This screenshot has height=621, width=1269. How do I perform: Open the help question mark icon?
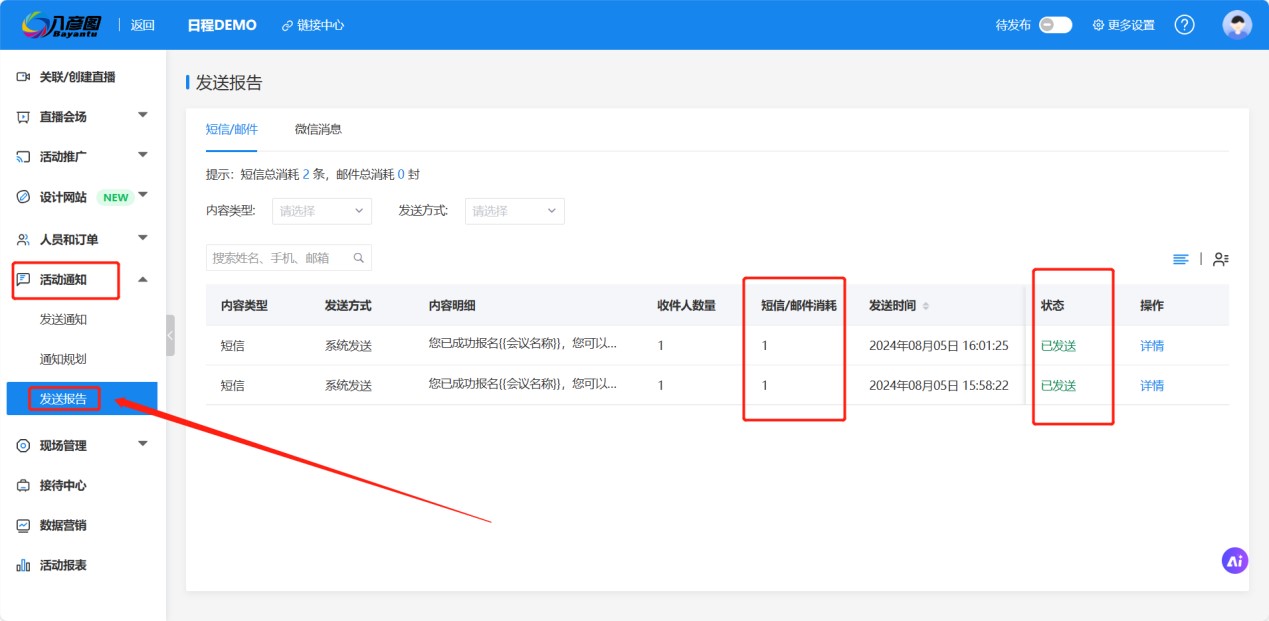click(x=1184, y=25)
